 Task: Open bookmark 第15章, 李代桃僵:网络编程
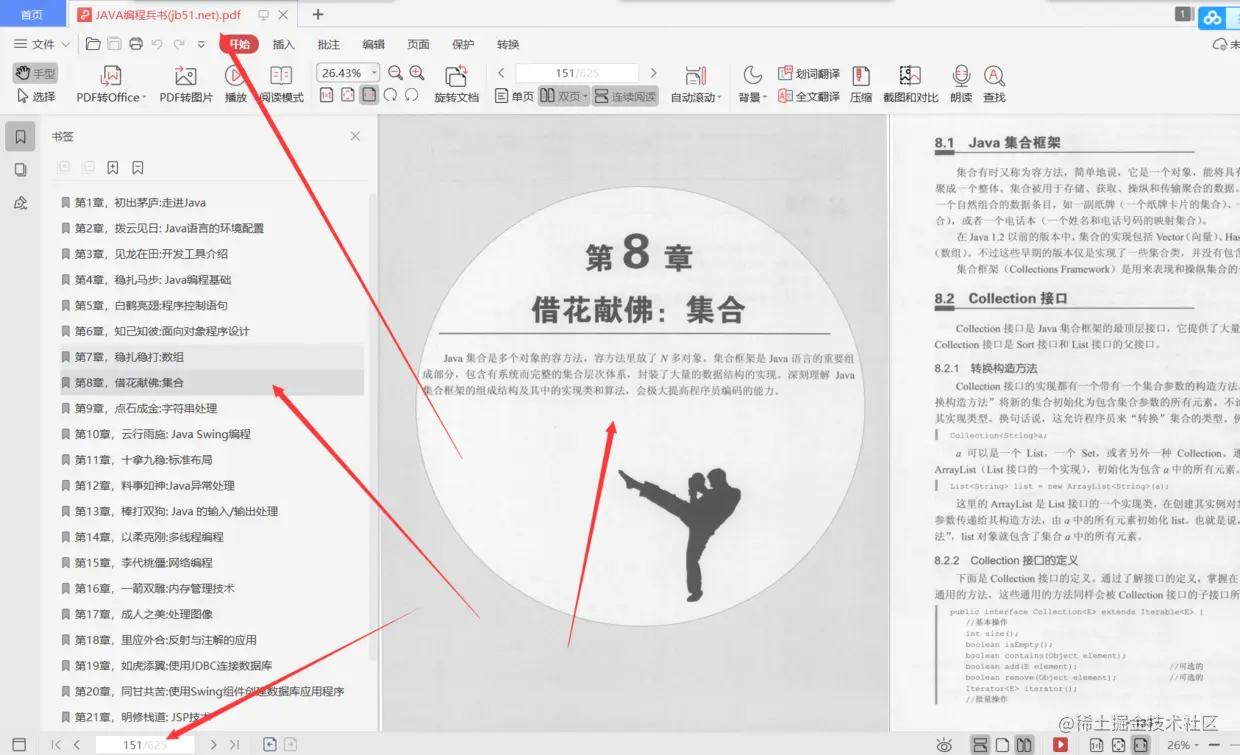click(212, 563)
